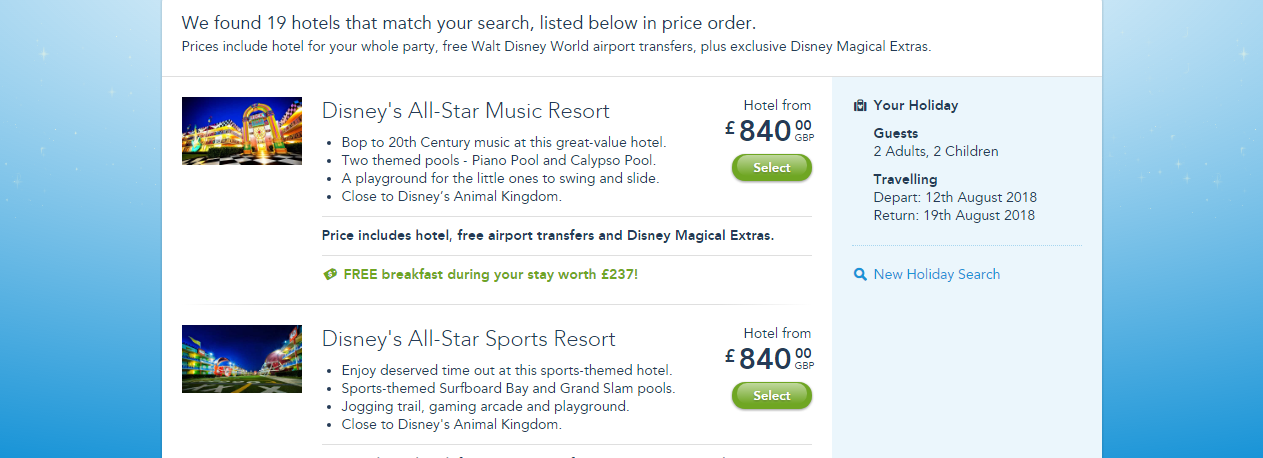Click the Return: 19th August 2018 date
The width and height of the screenshot is (1263, 458).
tap(953, 215)
